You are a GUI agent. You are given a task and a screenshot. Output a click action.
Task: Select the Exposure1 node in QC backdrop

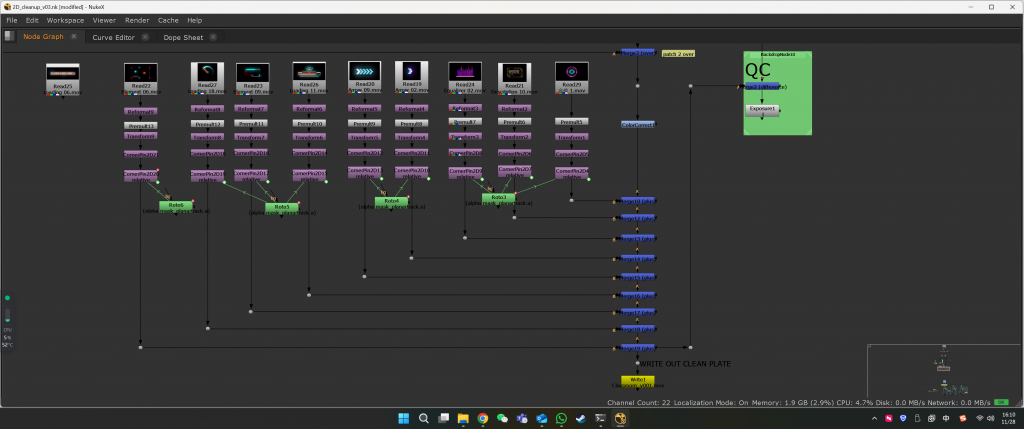click(763, 109)
